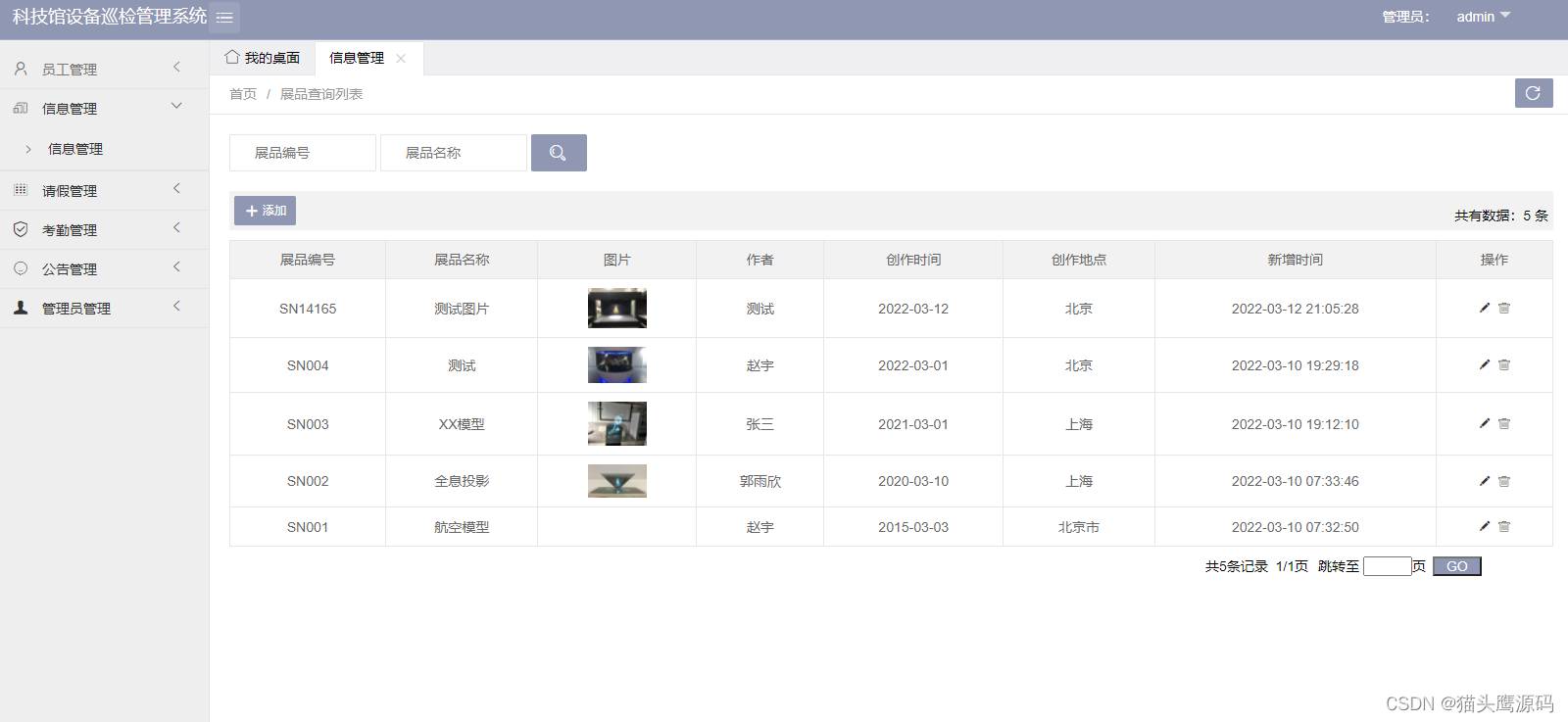Open the SN14165 exhibit thumbnail image
The image size is (1568, 722).
click(616, 308)
